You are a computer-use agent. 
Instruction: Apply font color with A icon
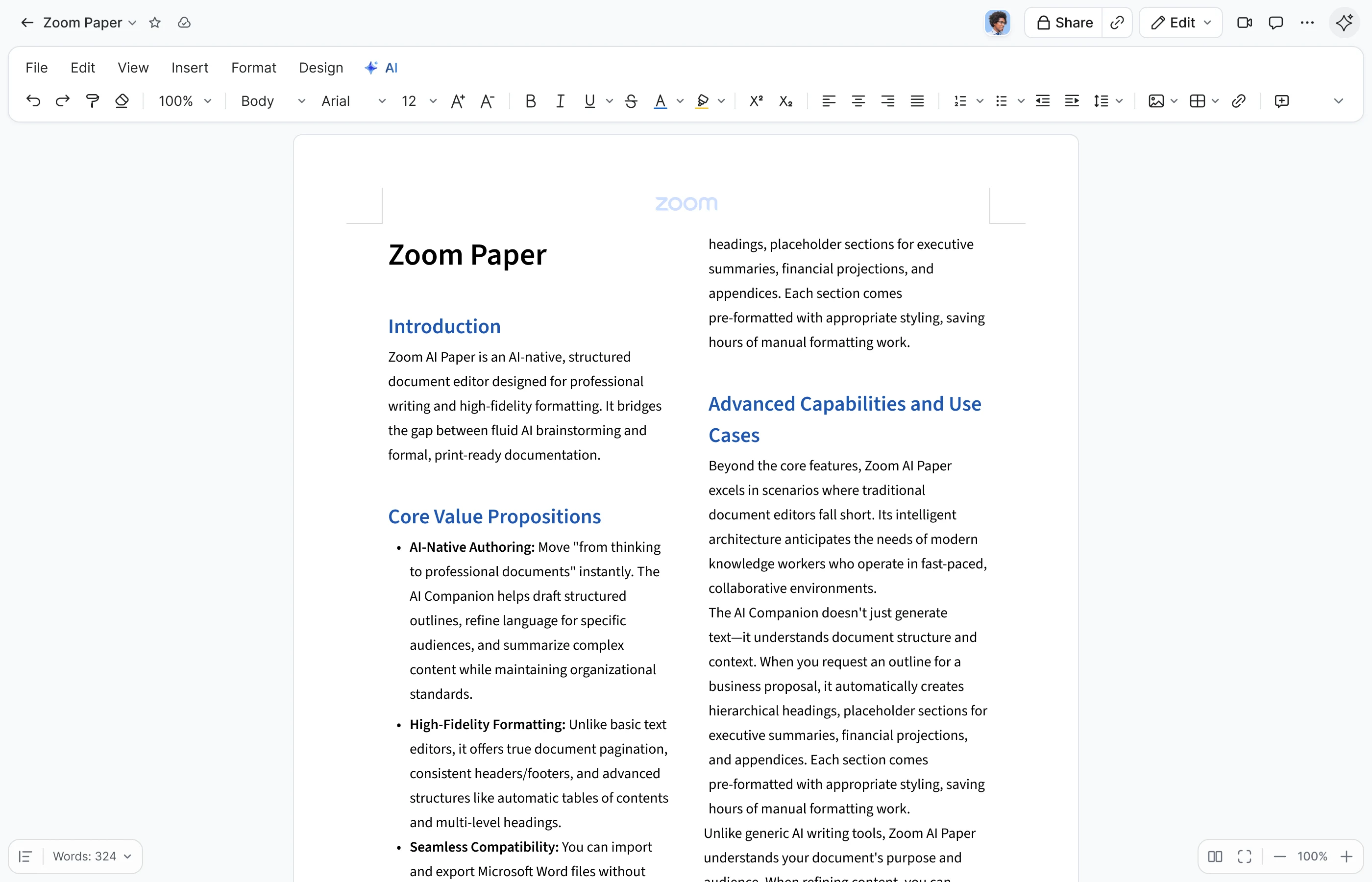coord(660,101)
